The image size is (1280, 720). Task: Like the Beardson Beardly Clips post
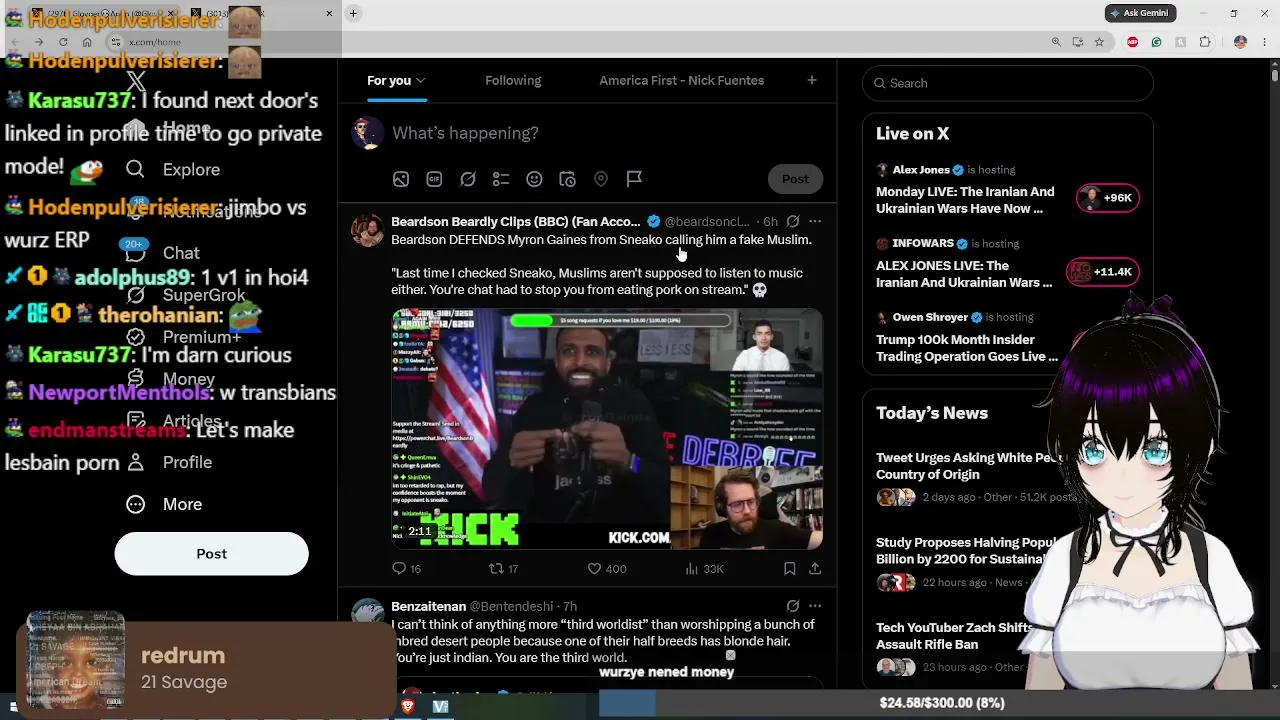click(x=606, y=568)
